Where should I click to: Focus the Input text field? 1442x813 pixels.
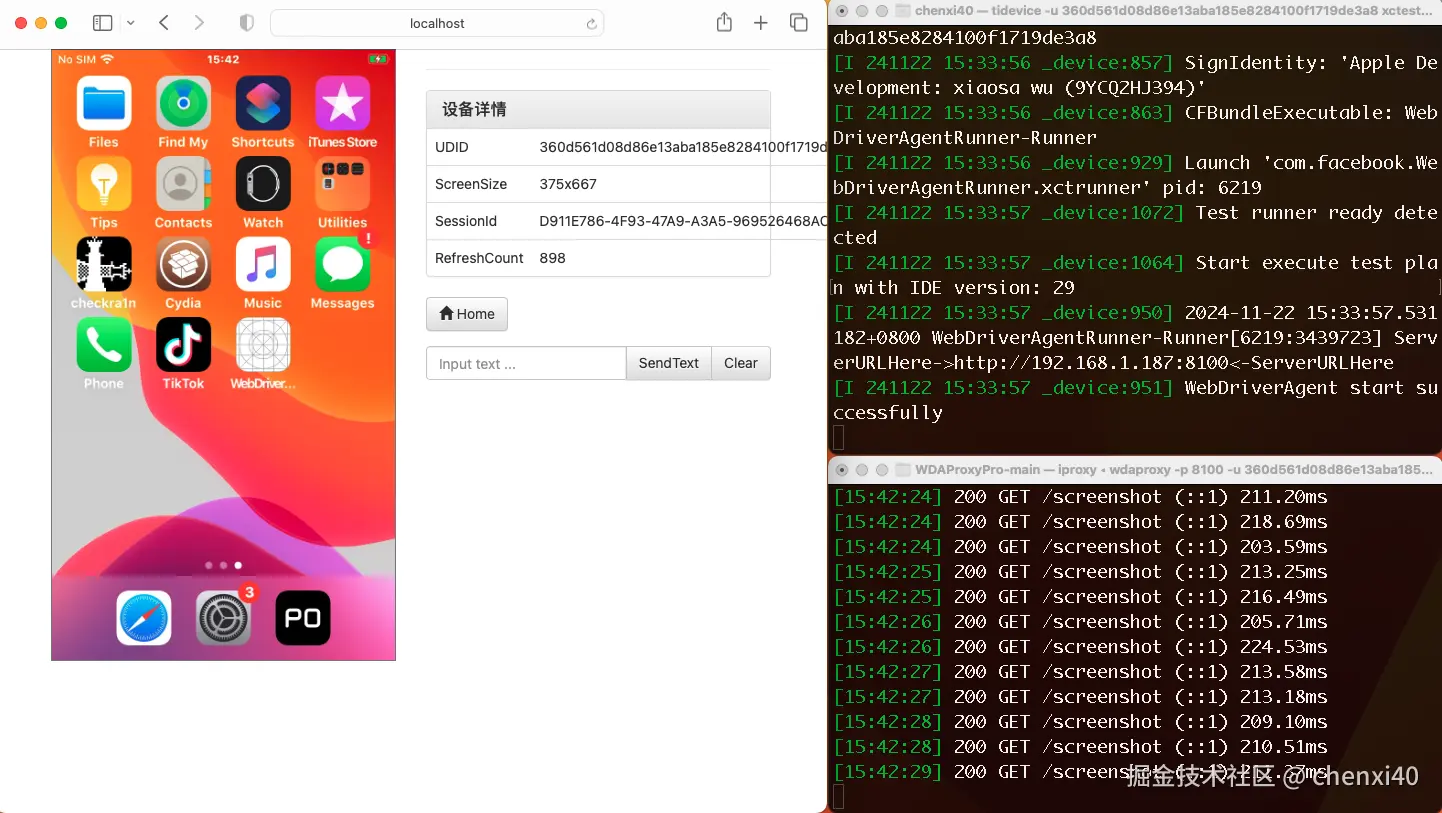(526, 363)
